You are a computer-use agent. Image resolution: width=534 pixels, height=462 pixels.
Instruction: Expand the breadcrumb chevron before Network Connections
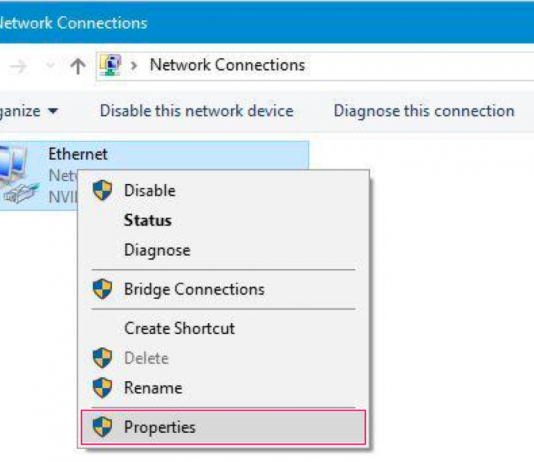134,65
